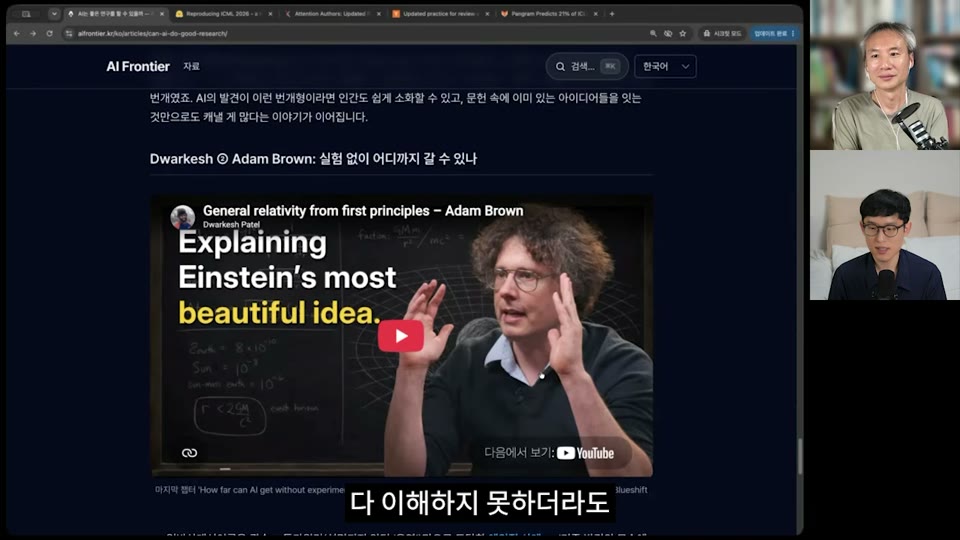Copy video link with the chain icon
Screen dimensions: 960x540
189,453
